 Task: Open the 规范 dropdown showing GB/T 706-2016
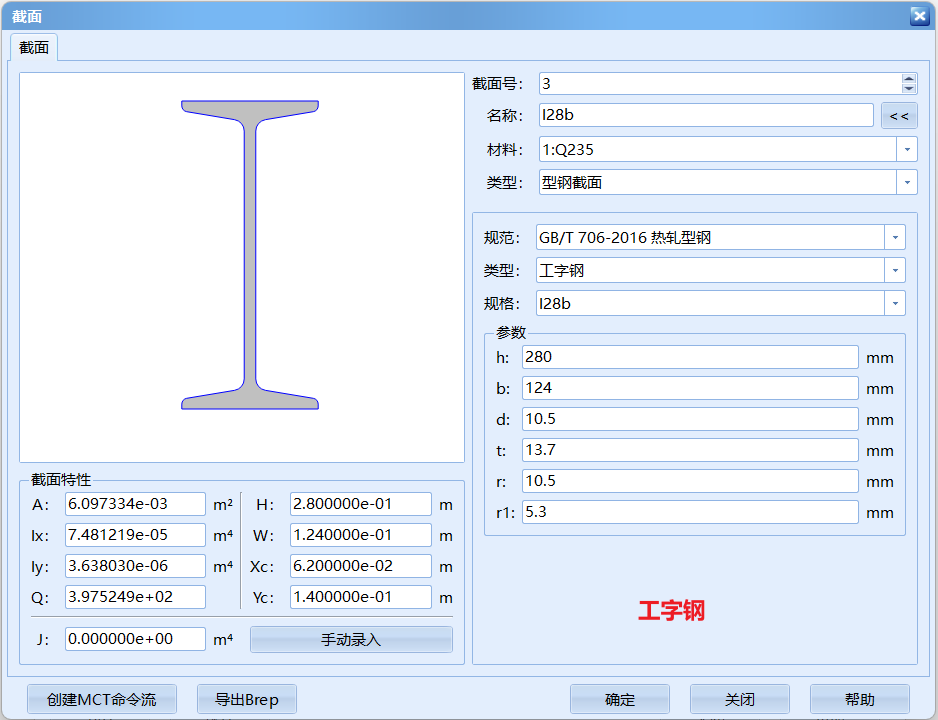tap(895, 237)
